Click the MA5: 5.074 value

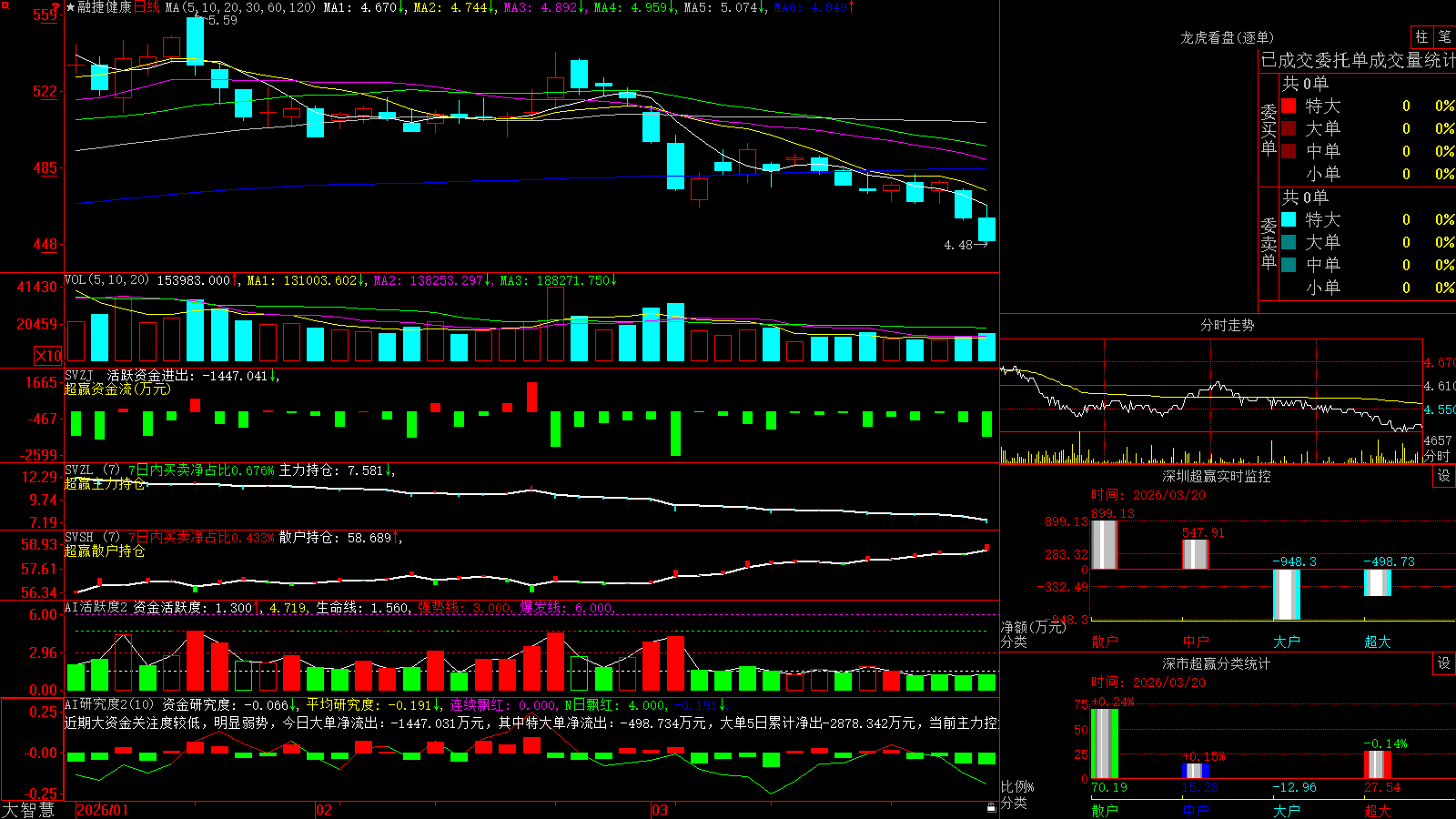[x=721, y=7]
